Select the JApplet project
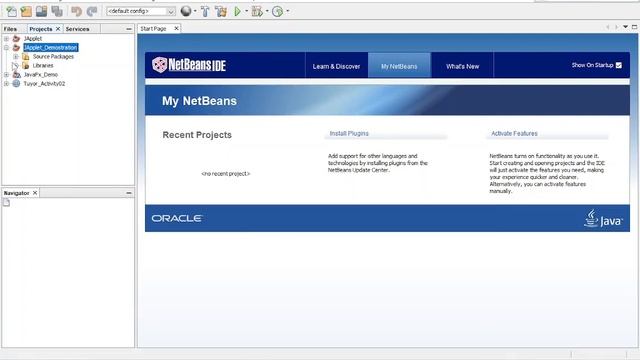Image resolution: width=640 pixels, height=360 pixels. coord(33,38)
